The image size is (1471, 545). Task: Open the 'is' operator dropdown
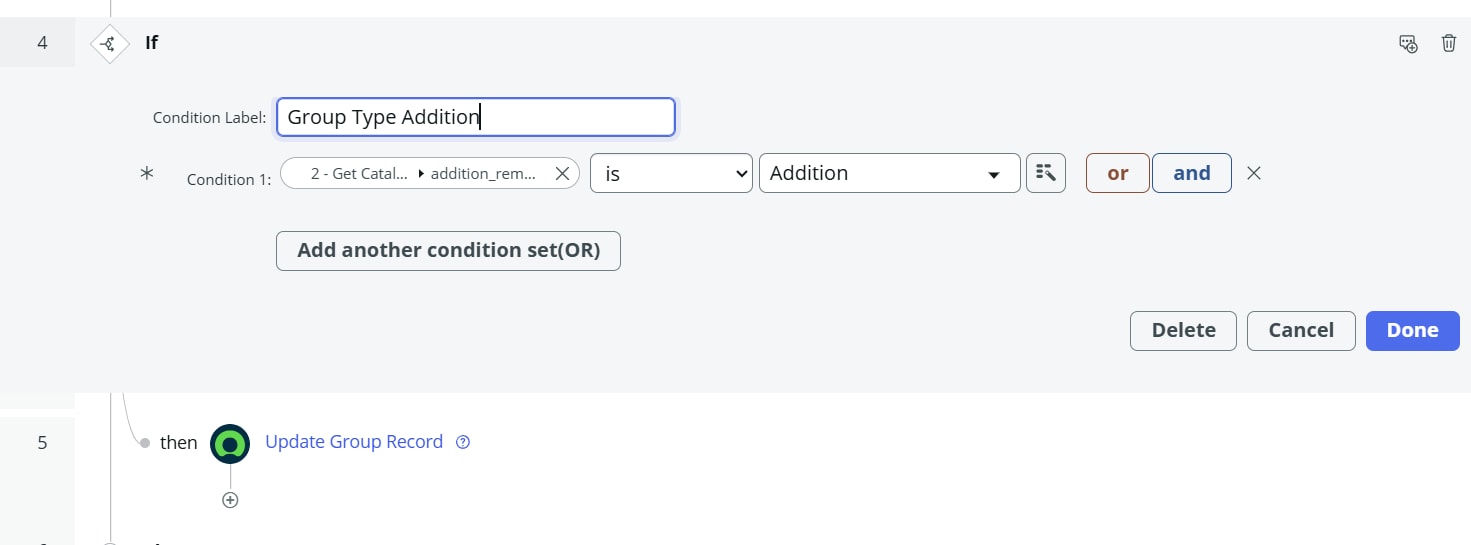point(670,173)
